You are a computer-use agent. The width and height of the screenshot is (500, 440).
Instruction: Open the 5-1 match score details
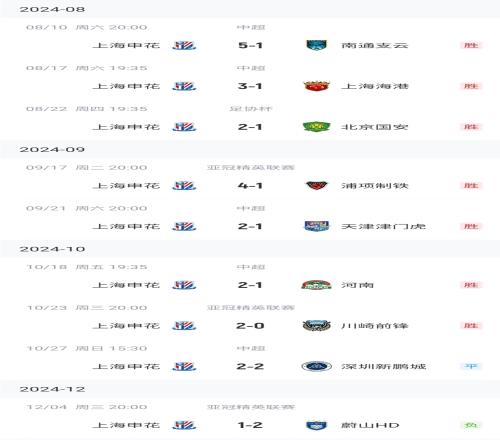(250, 45)
